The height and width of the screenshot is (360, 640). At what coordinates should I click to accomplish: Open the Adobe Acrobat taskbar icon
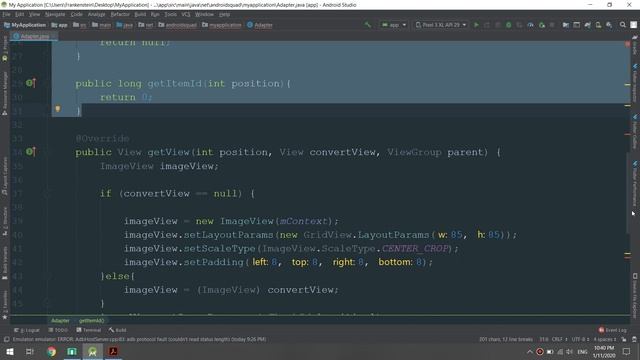(113, 351)
